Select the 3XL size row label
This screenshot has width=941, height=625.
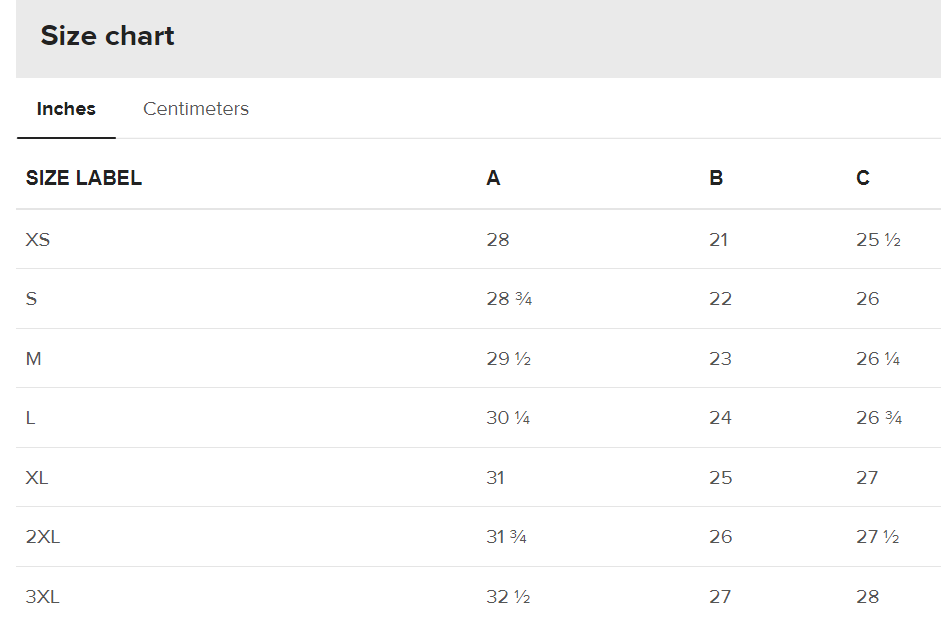(x=43, y=597)
